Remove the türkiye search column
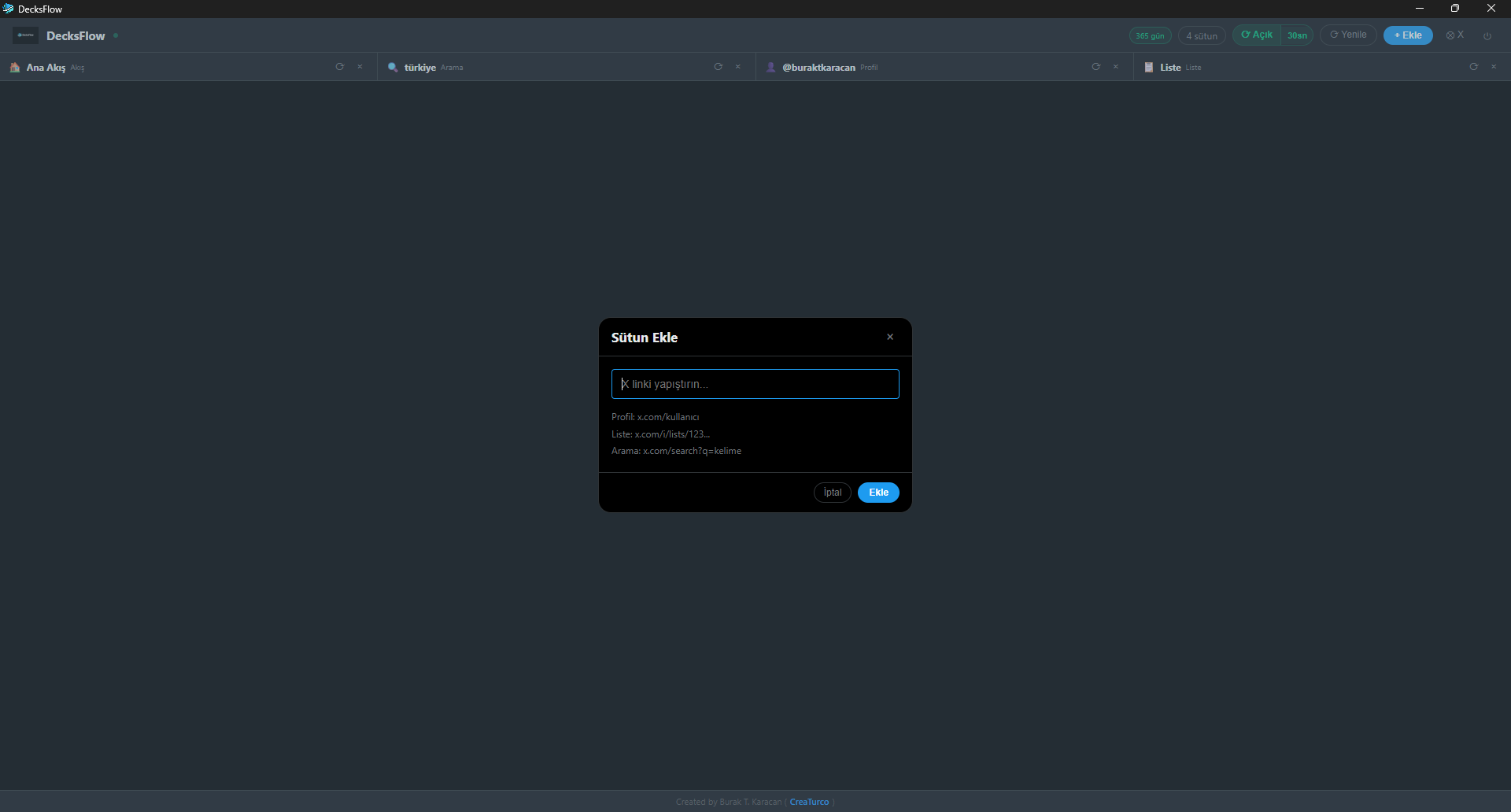Image resolution: width=1511 pixels, height=812 pixels. [x=738, y=67]
